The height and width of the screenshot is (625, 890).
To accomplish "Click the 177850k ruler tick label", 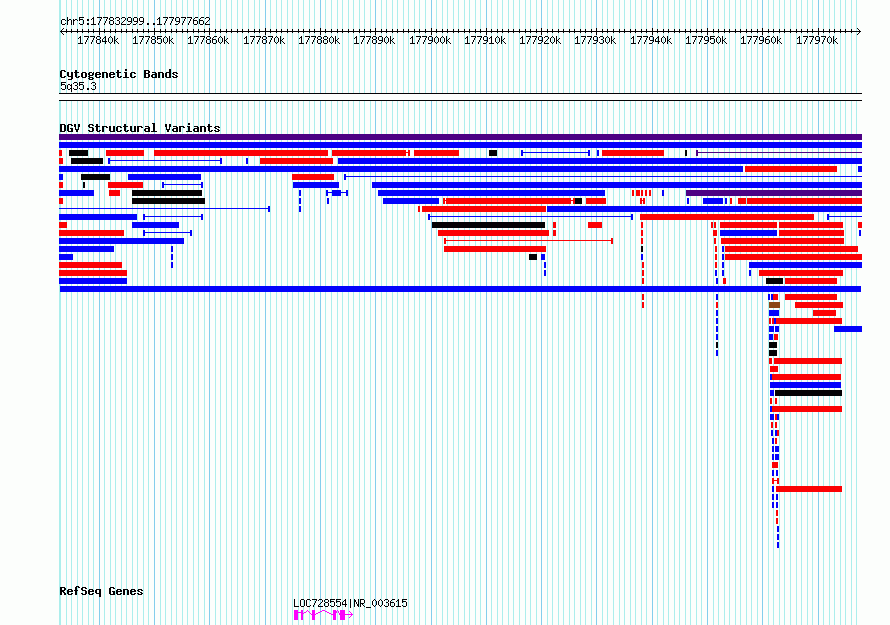I will [153, 40].
